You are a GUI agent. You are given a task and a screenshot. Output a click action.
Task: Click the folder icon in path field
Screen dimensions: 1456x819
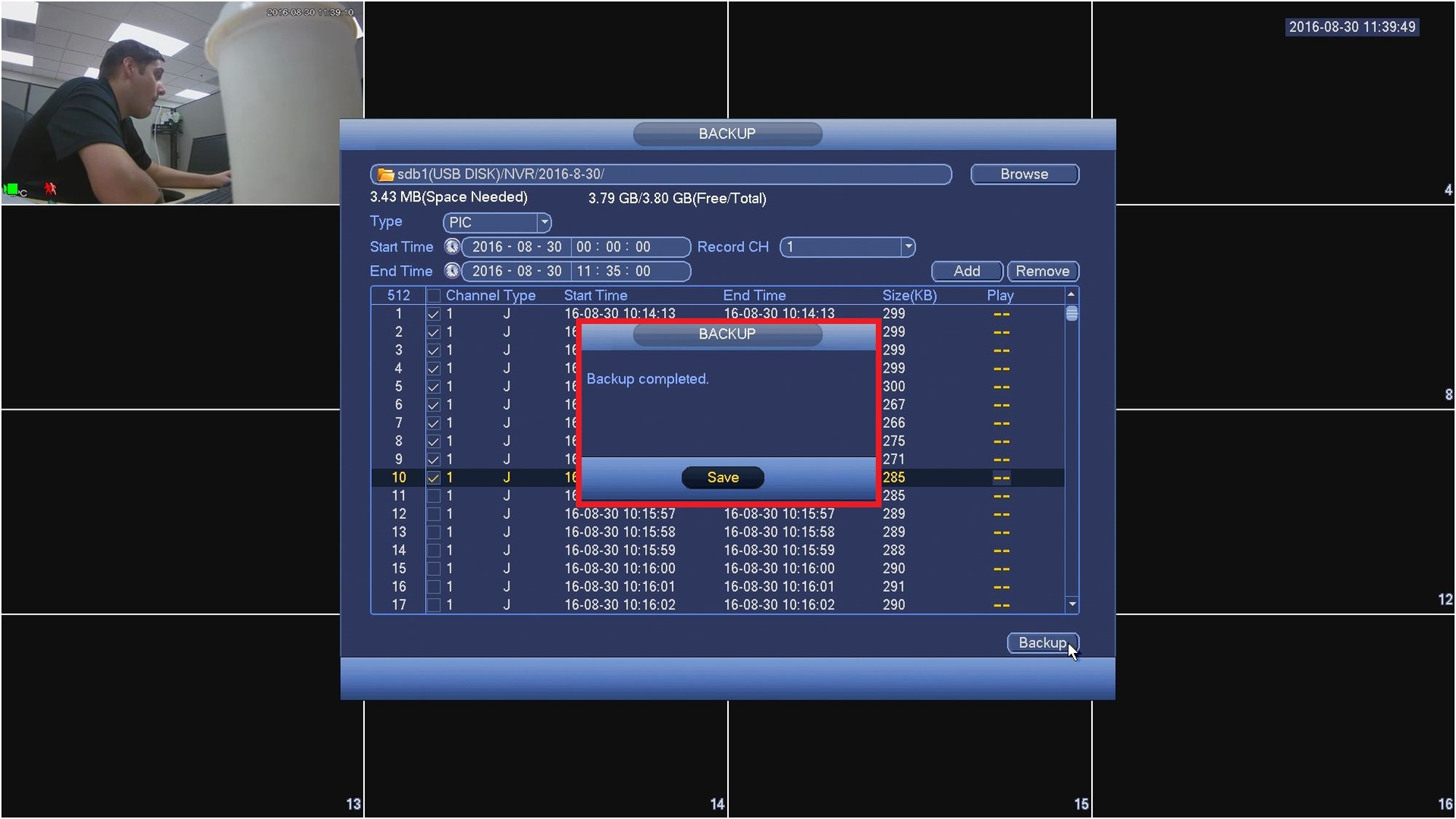pyautogui.click(x=385, y=175)
